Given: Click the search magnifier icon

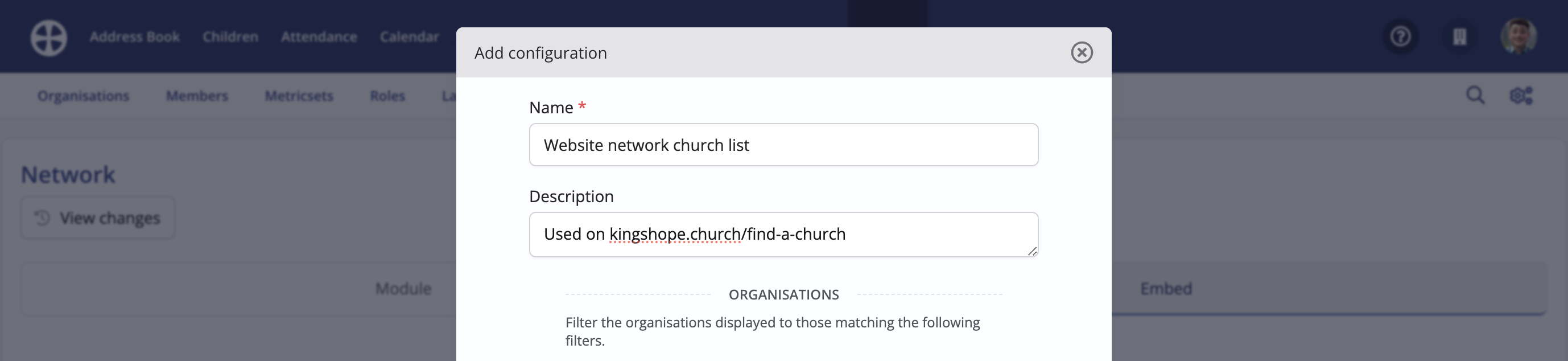Looking at the screenshot, I should [x=1475, y=96].
